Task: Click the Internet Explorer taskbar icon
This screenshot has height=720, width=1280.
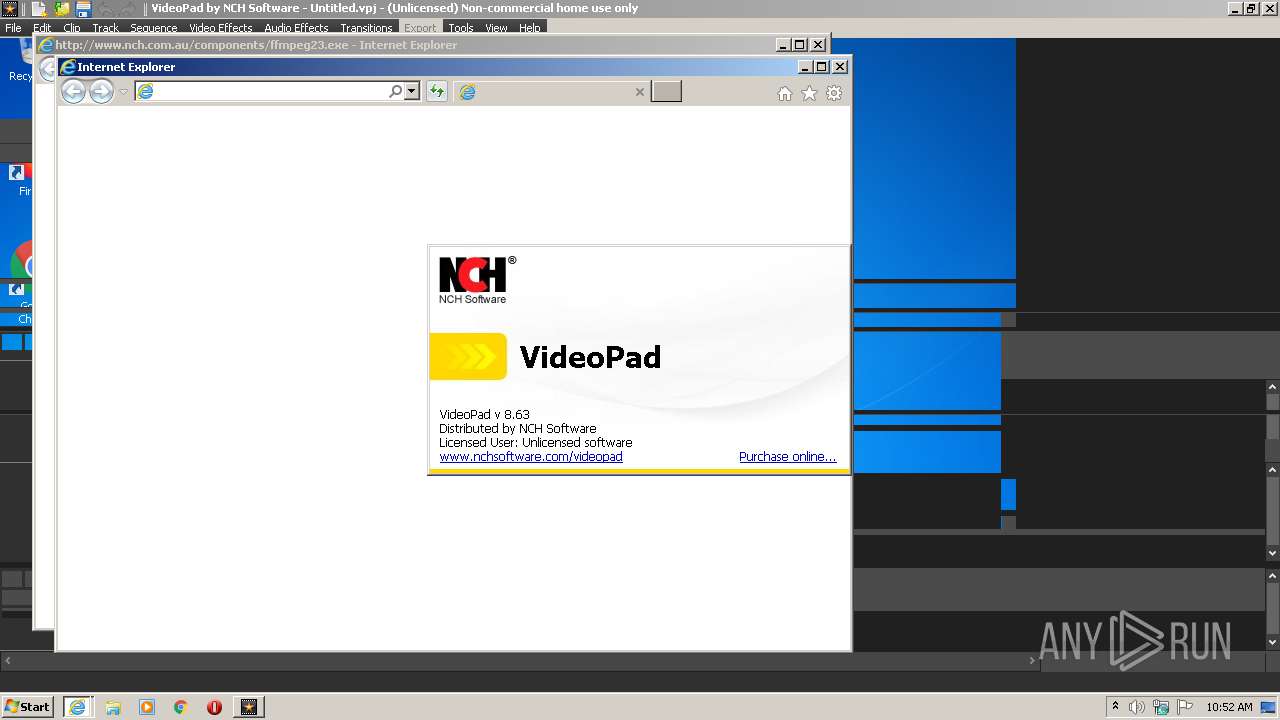Action: coord(77,707)
